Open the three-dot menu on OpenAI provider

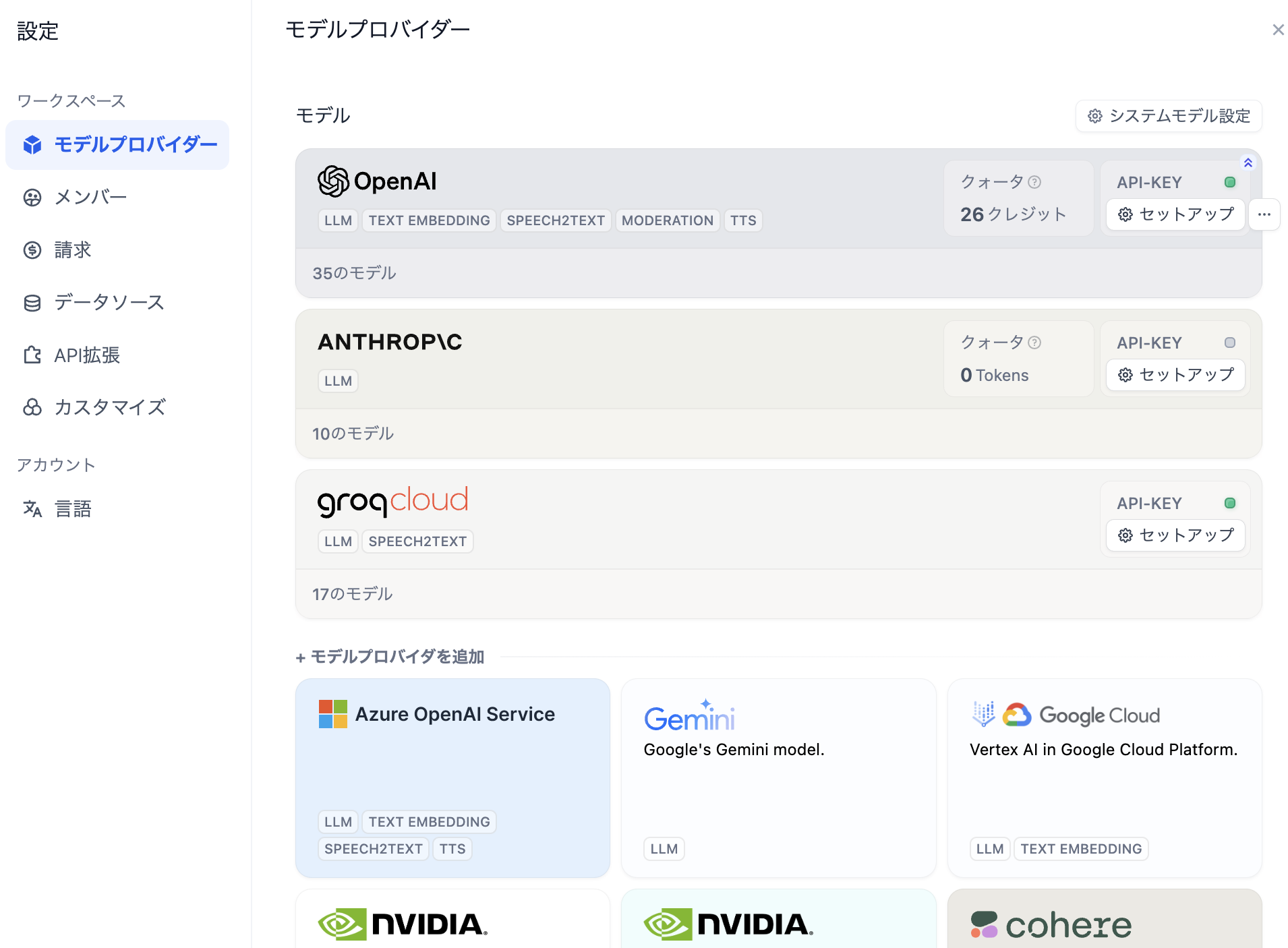coord(1265,214)
